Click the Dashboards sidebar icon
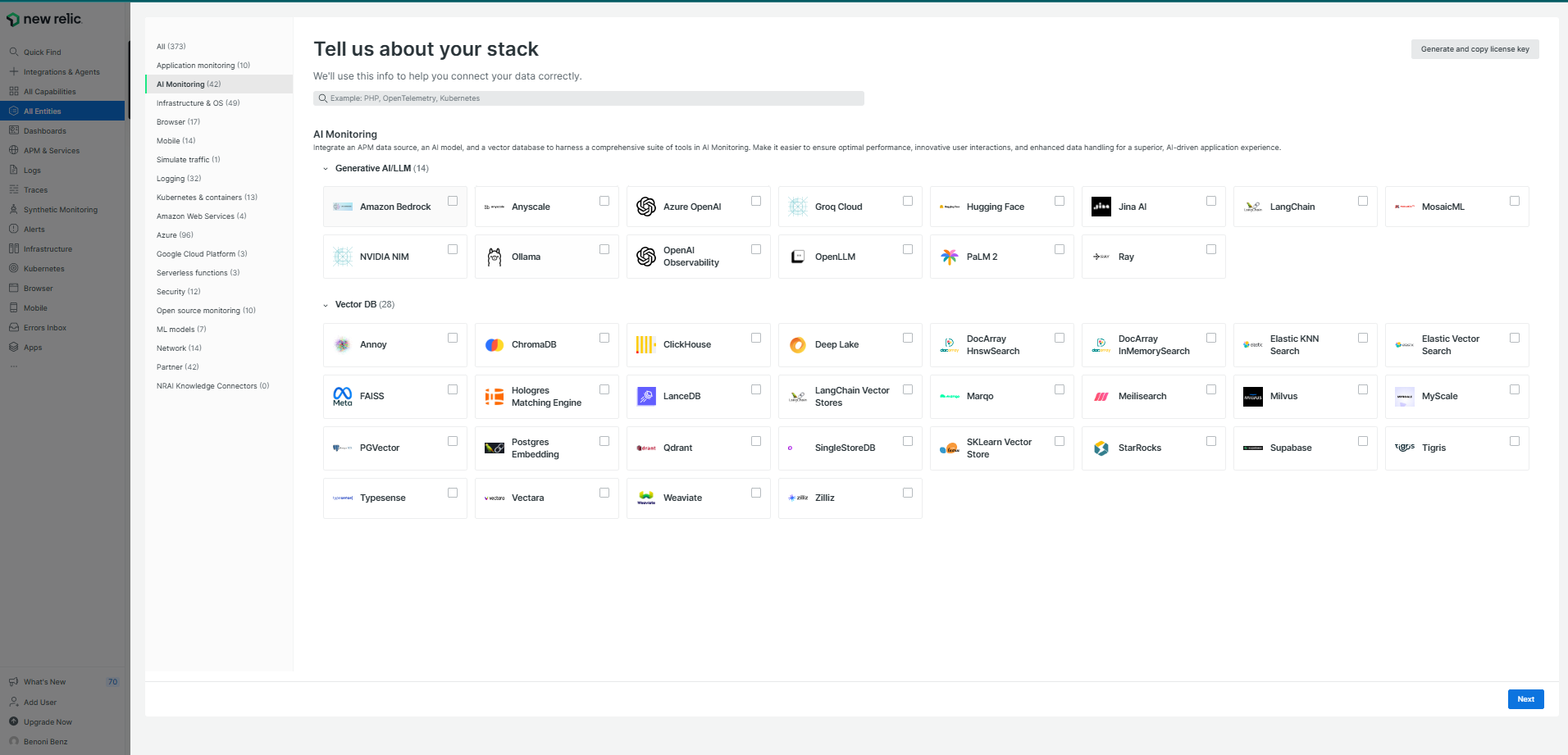 (x=13, y=130)
